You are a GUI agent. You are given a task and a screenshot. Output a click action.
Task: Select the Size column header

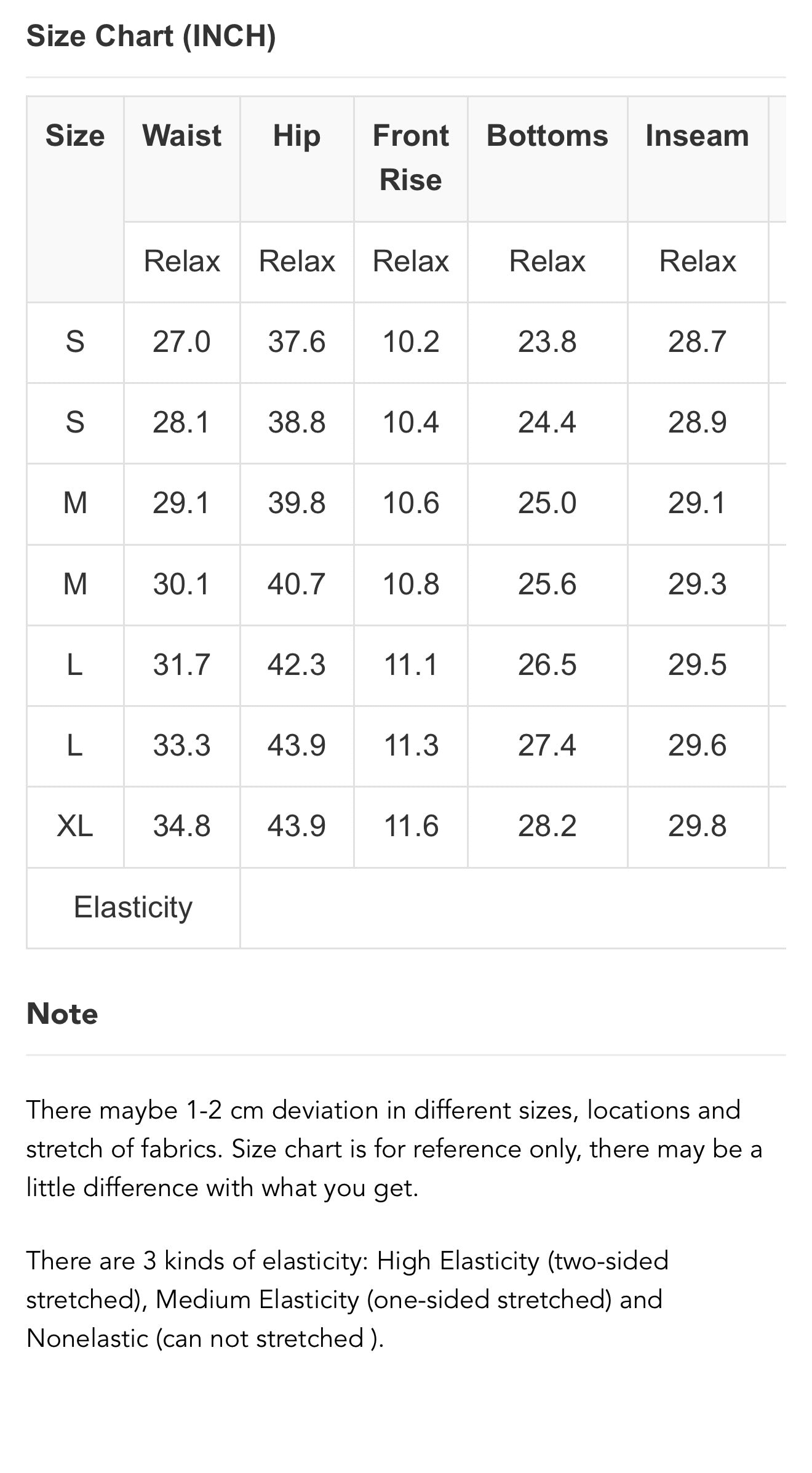pyautogui.click(x=75, y=135)
